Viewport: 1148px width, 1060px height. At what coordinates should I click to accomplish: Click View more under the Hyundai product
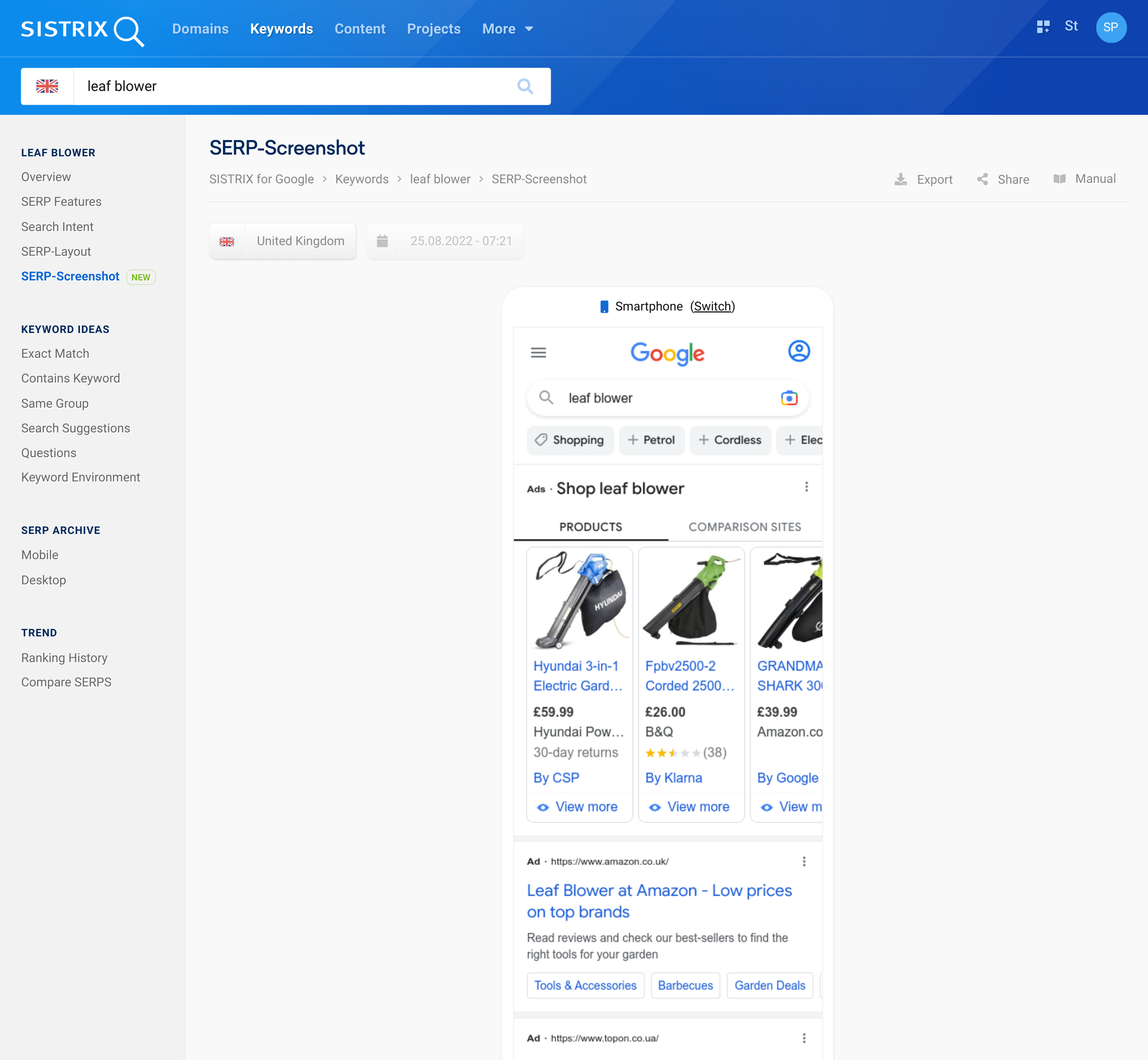click(x=578, y=807)
